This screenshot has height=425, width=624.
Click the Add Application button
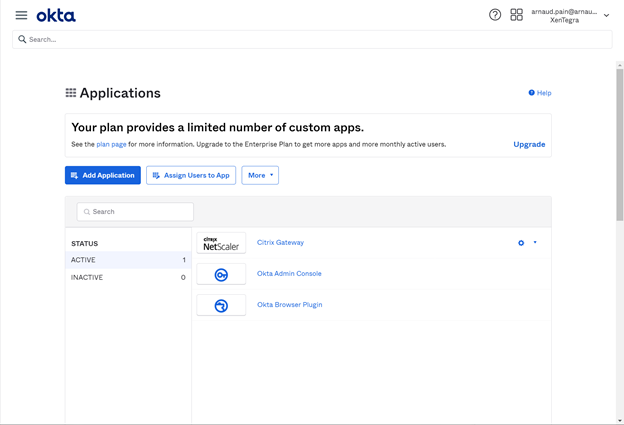pyautogui.click(x=103, y=175)
